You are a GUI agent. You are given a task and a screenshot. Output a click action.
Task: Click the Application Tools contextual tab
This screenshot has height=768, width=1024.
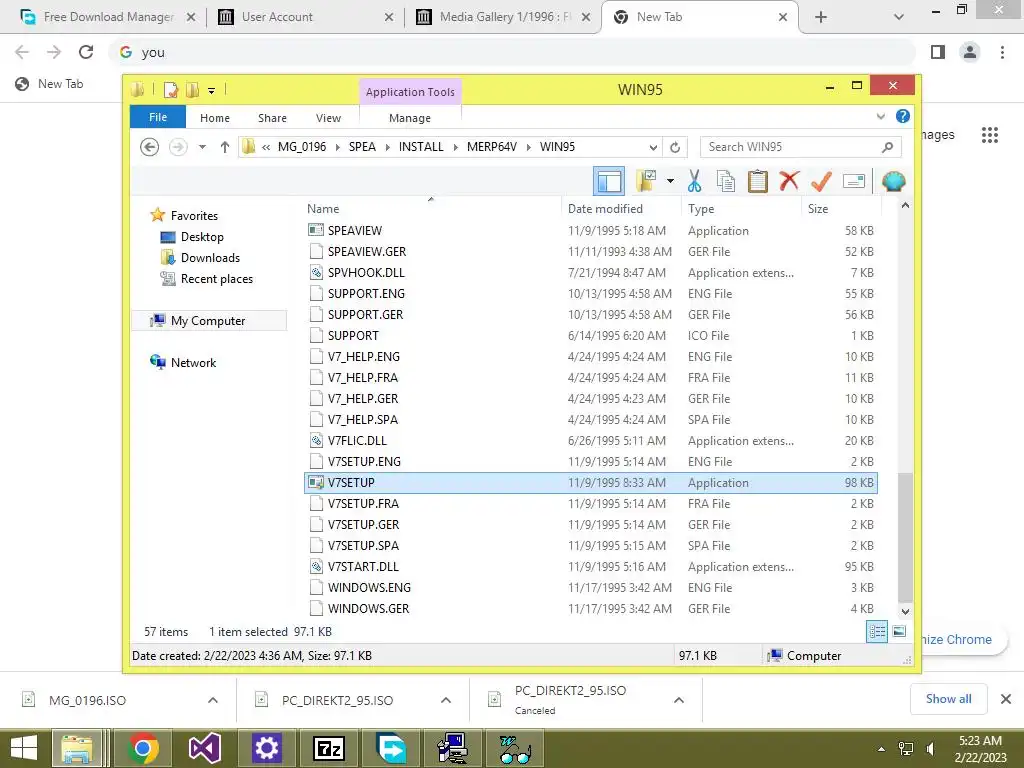click(410, 91)
